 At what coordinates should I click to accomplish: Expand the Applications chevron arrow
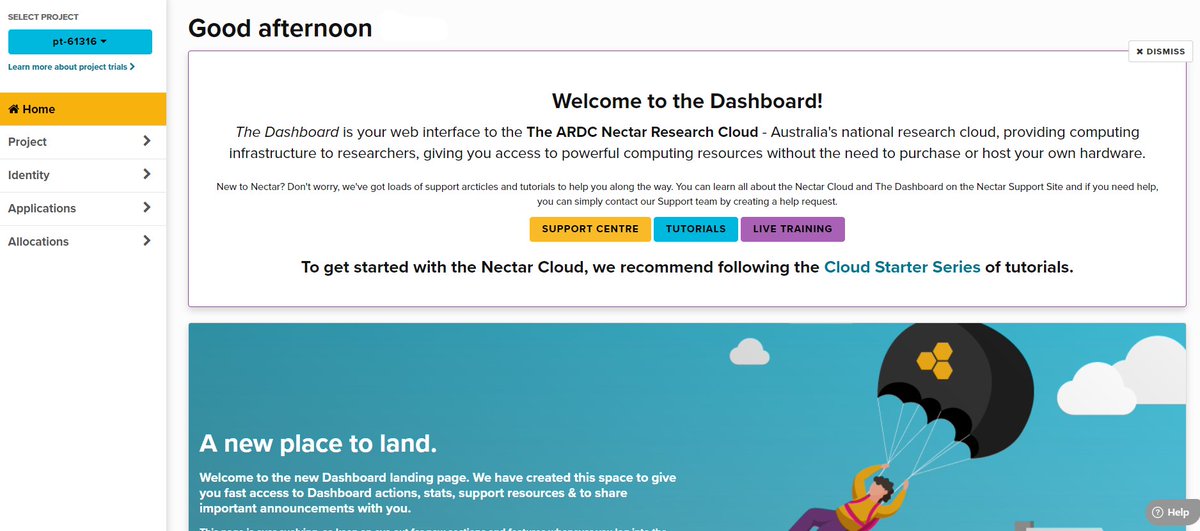point(147,207)
